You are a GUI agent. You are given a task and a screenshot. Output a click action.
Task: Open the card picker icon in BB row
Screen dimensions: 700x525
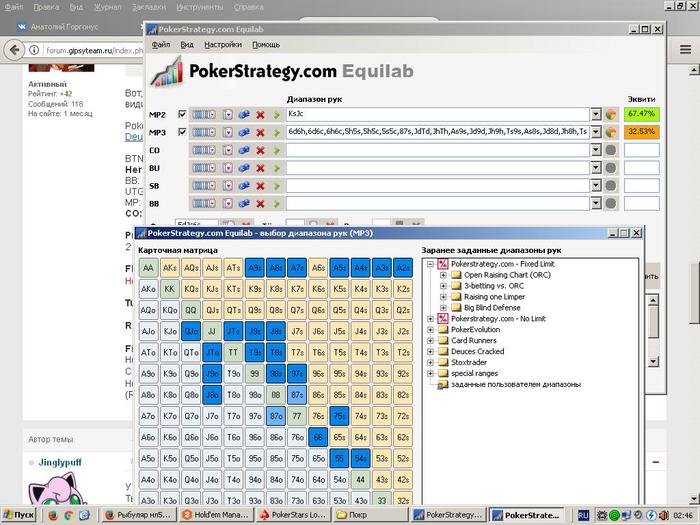click(228, 204)
